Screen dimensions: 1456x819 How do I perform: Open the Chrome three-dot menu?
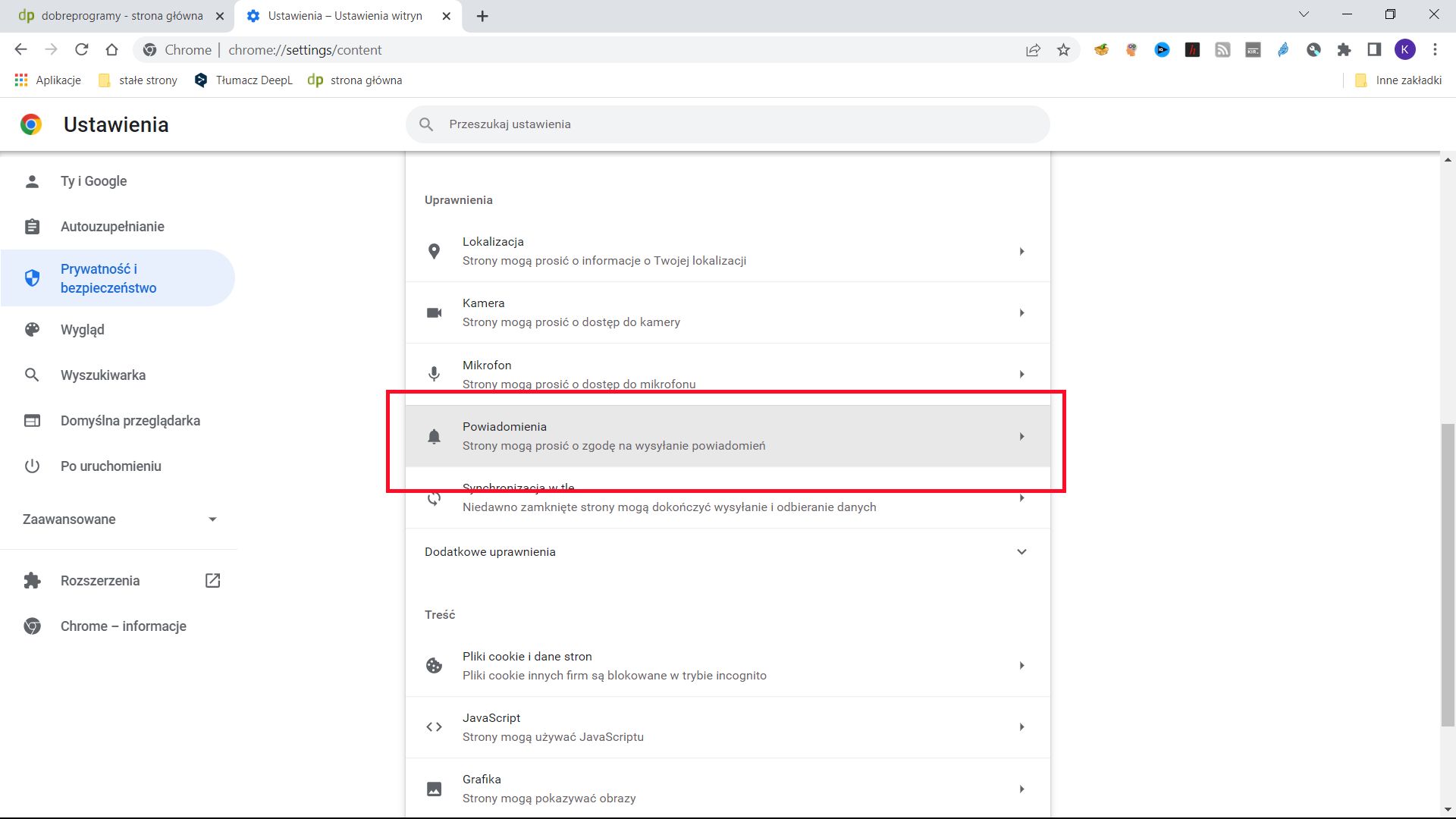(x=1435, y=49)
